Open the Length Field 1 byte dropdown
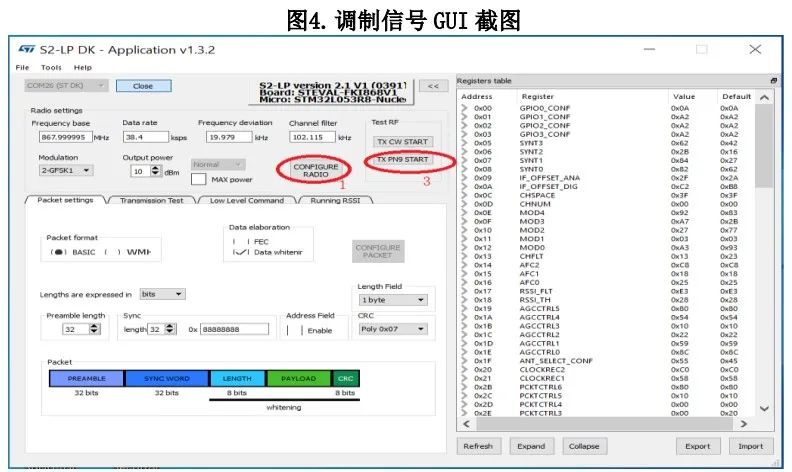Screen dimensions: 792x472 click(393, 300)
